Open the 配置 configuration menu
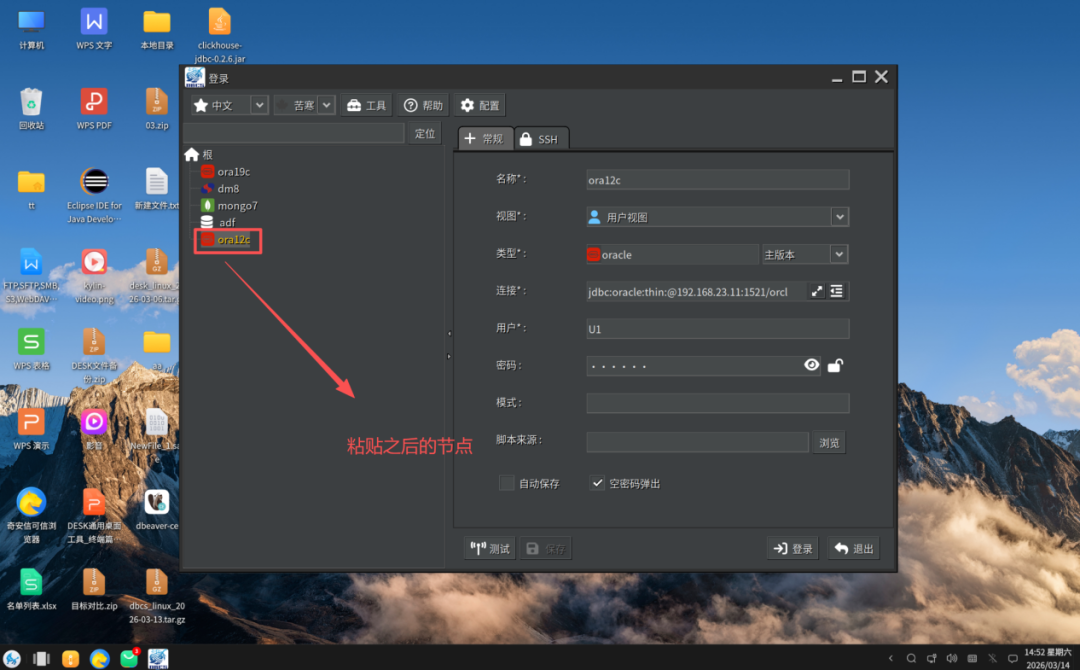Image resolution: width=1080 pixels, height=670 pixels. point(479,105)
